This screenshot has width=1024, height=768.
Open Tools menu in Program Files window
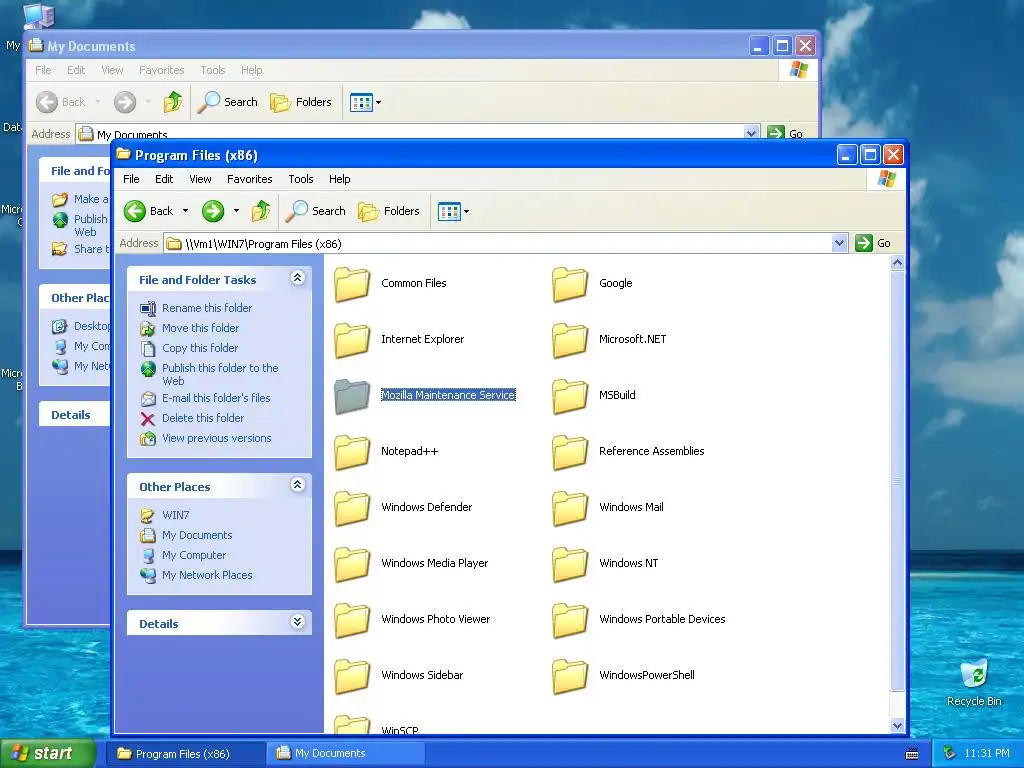pyautogui.click(x=300, y=179)
